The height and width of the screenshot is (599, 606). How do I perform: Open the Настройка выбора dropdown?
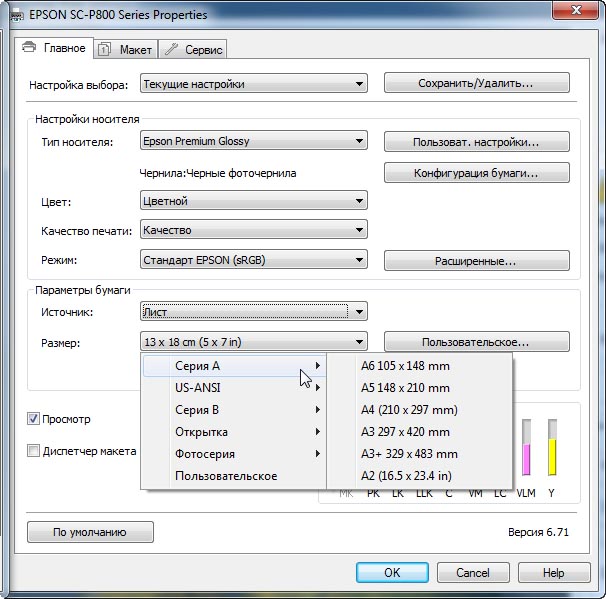254,83
